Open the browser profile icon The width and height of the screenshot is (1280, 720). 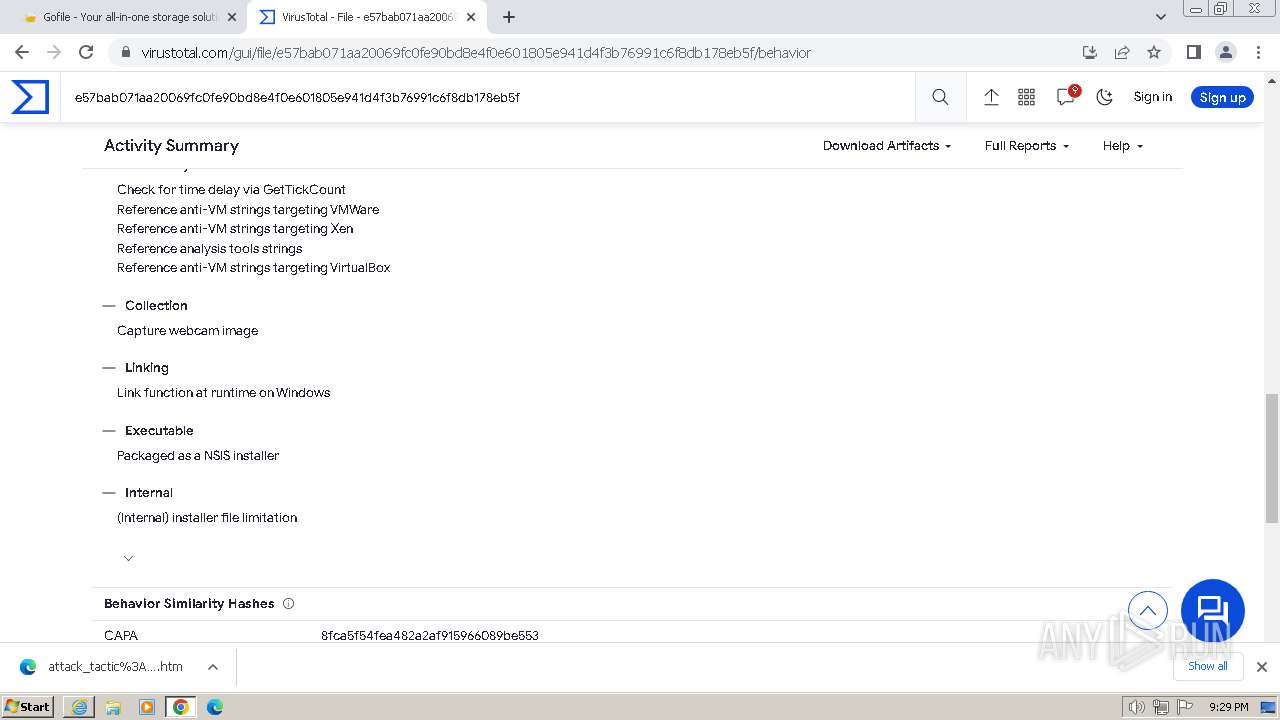1225,52
